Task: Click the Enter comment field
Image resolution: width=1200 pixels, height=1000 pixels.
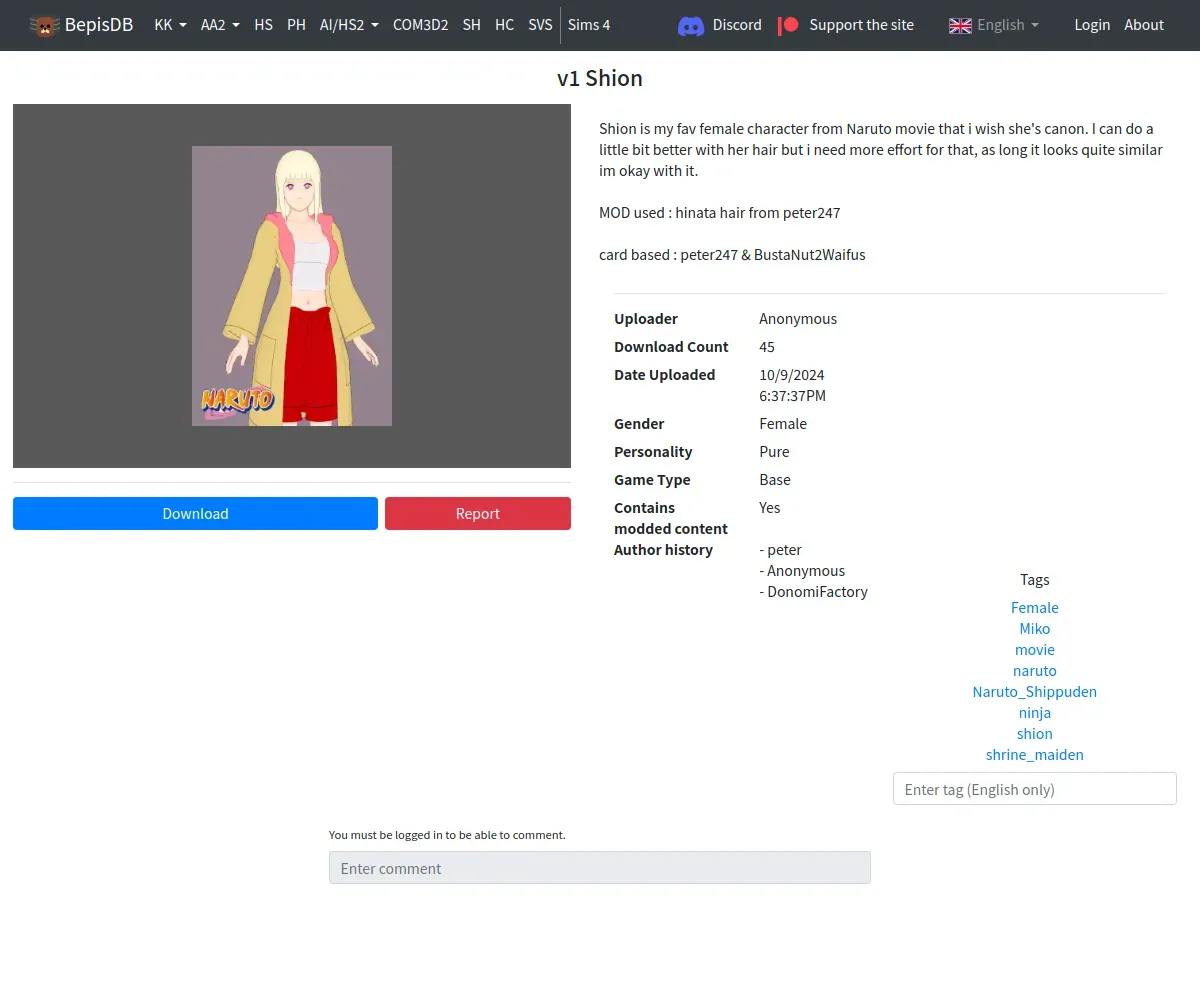Action: [600, 868]
